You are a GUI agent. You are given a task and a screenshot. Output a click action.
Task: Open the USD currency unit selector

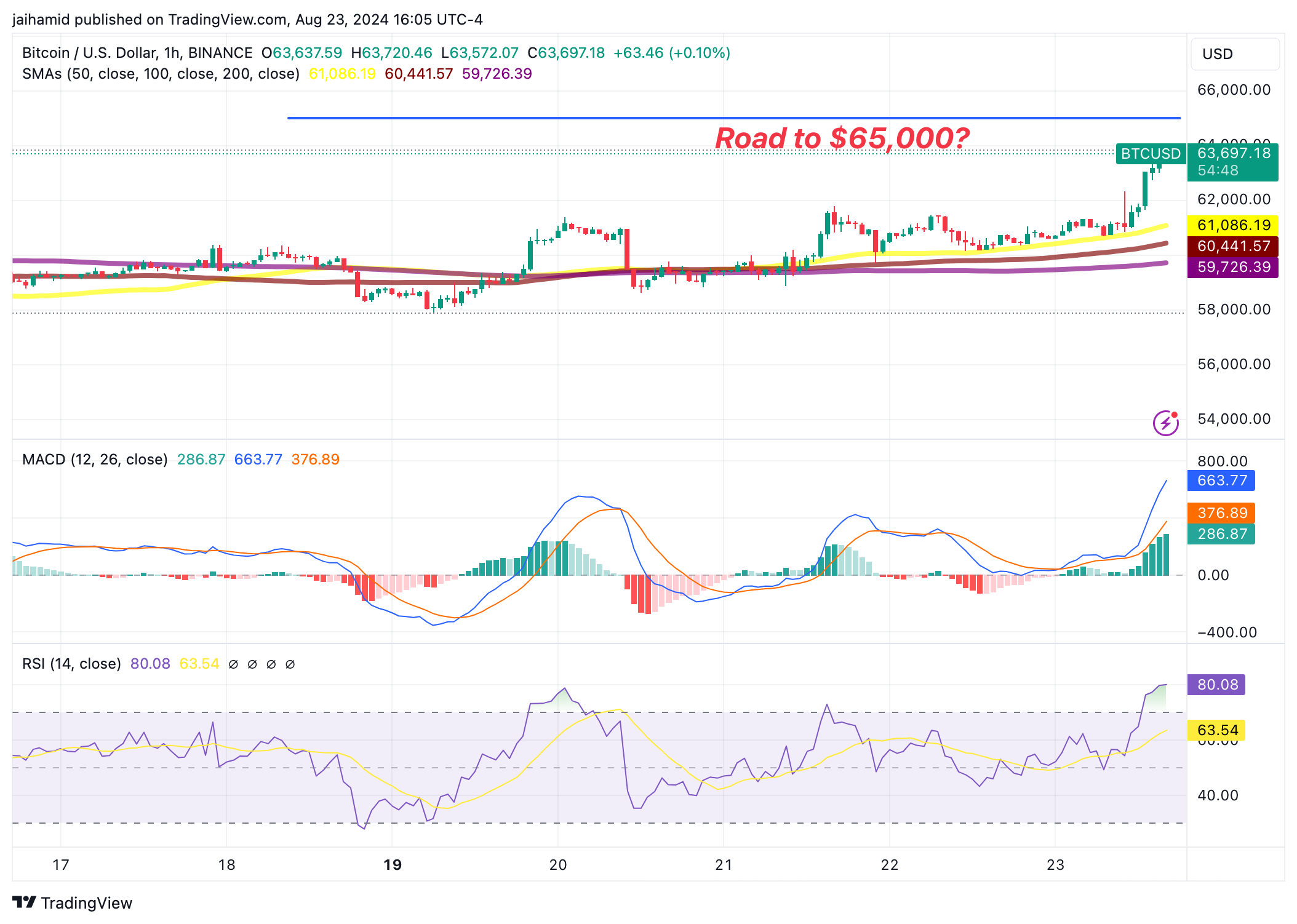click(1234, 54)
